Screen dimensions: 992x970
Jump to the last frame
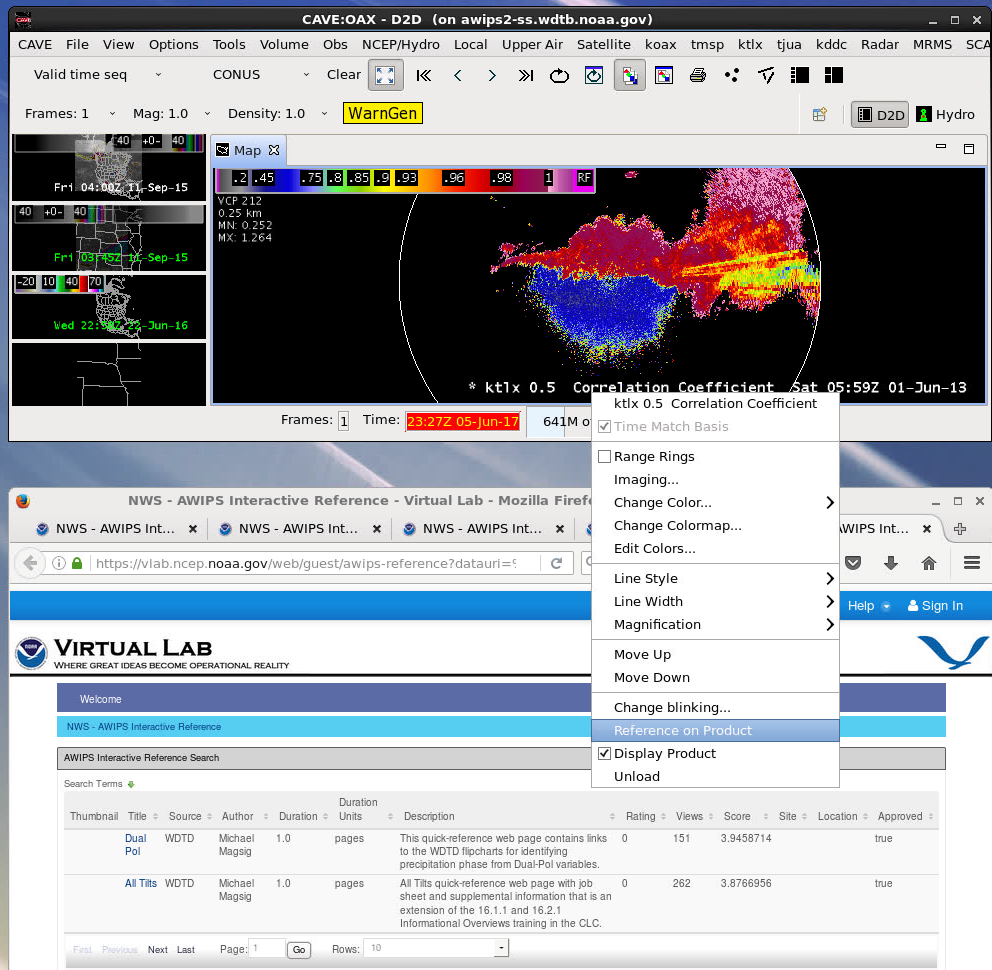pyautogui.click(x=526, y=76)
